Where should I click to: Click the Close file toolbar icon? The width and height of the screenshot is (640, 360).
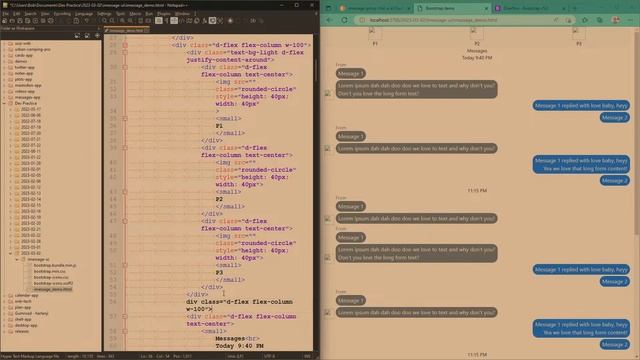(x=35, y=20)
